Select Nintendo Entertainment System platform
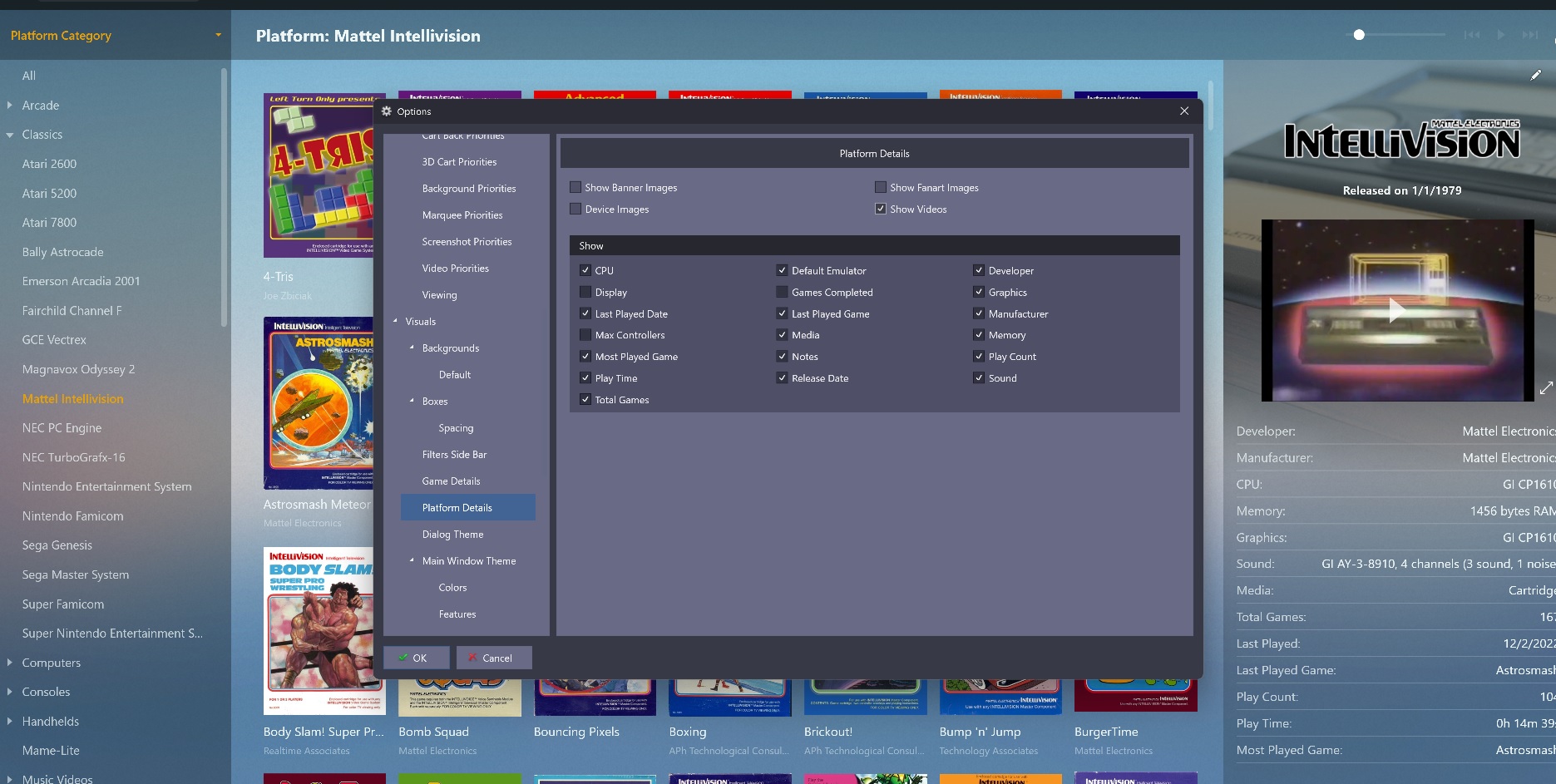 [x=106, y=486]
